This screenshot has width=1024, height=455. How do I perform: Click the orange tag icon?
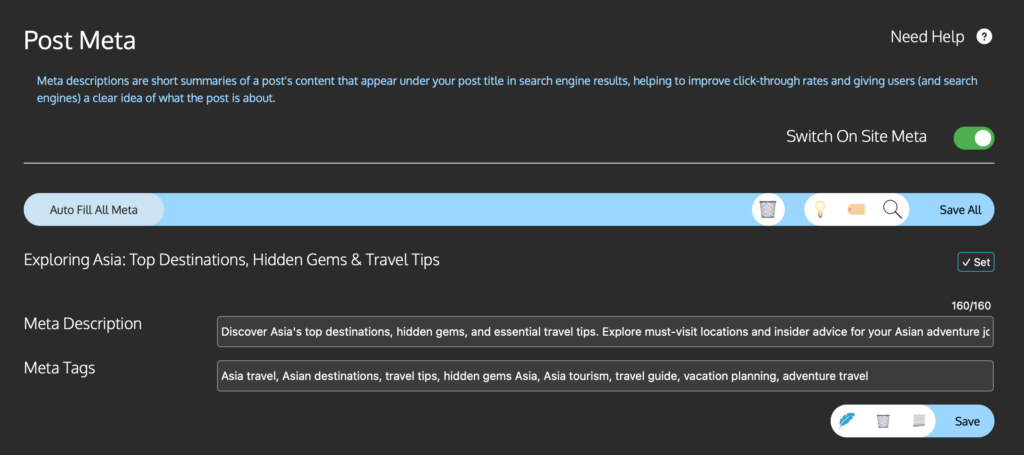click(856, 210)
